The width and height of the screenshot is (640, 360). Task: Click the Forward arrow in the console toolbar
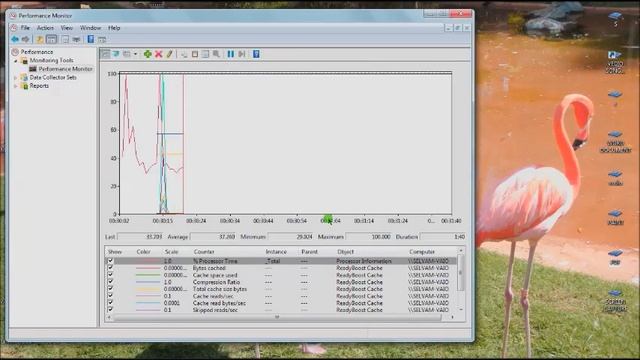pyautogui.click(x=25, y=39)
